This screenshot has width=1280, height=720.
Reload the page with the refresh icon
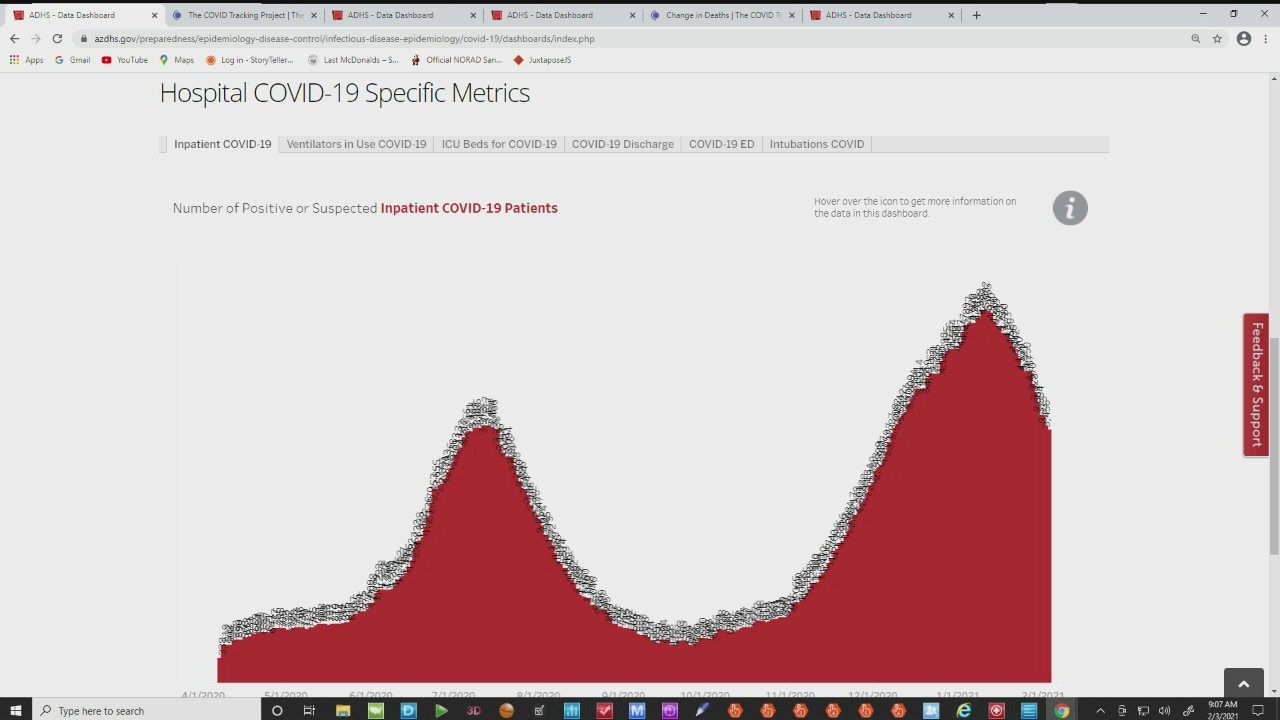[x=57, y=39]
